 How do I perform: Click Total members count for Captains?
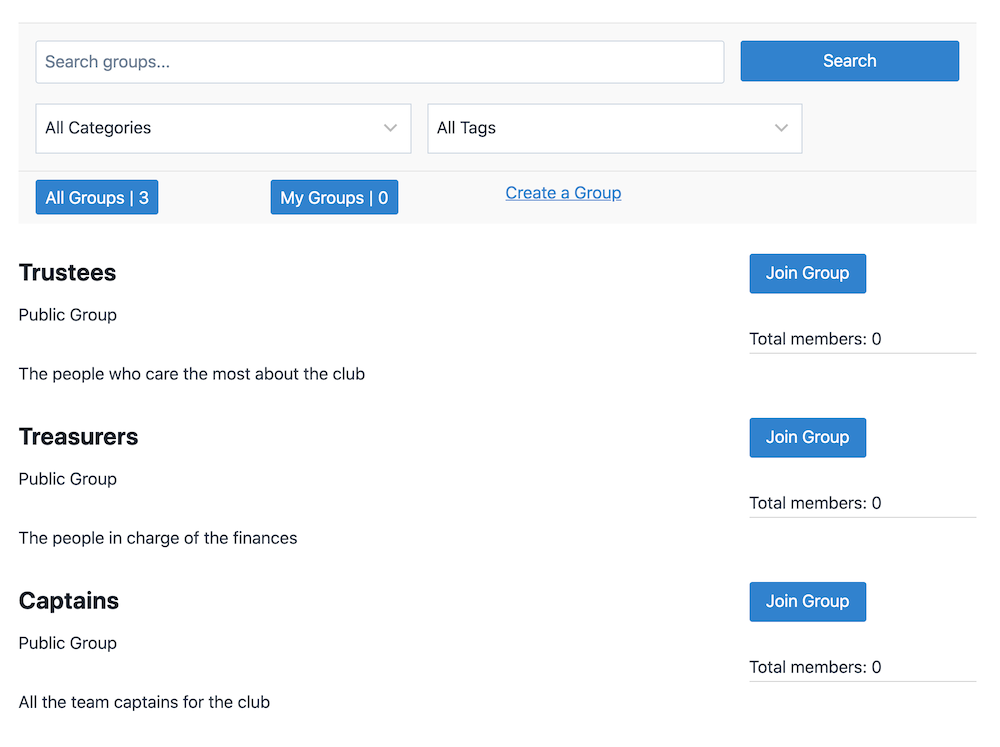(x=815, y=667)
